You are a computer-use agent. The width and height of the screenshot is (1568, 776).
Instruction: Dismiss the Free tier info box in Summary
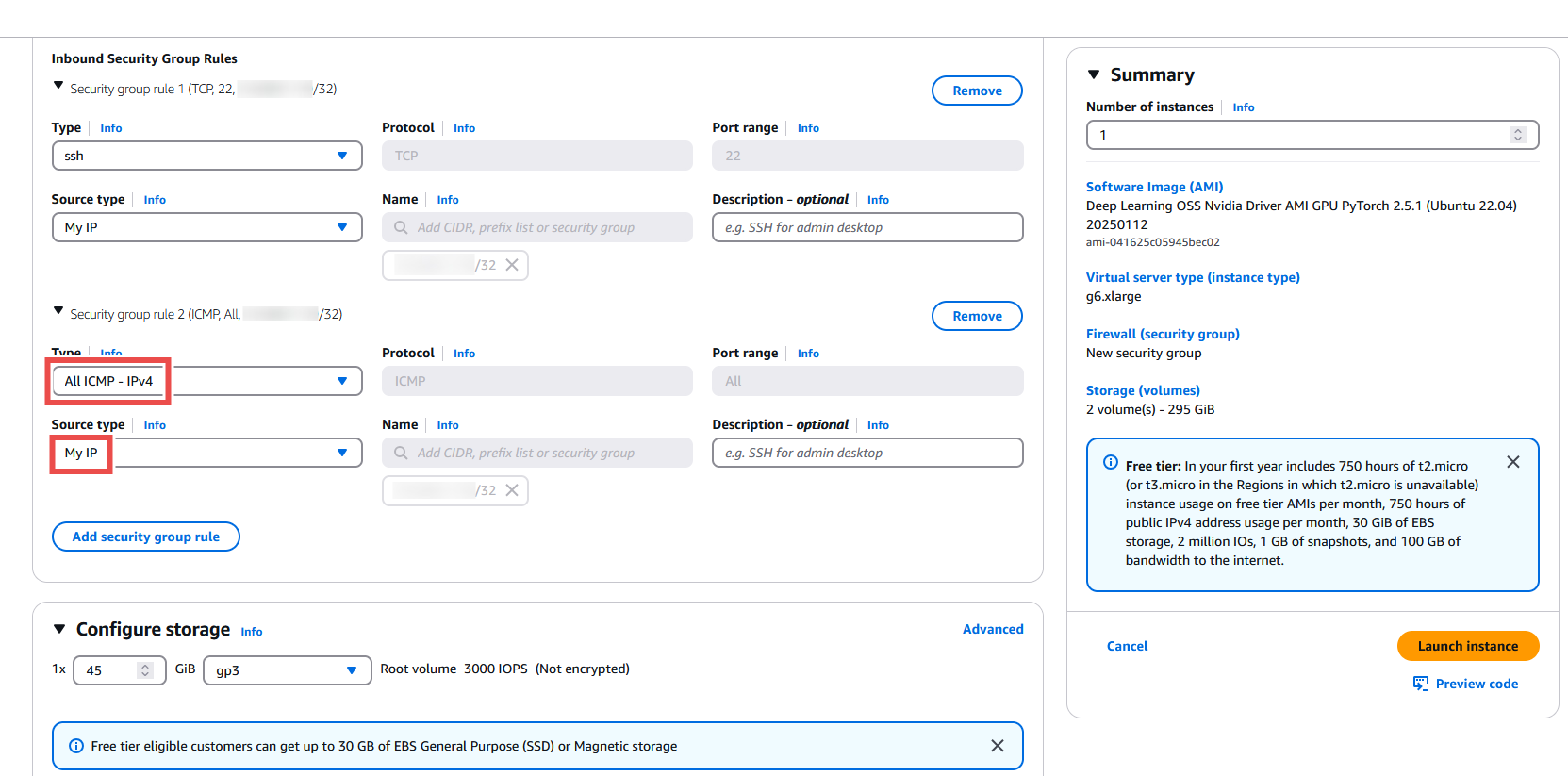[1512, 462]
